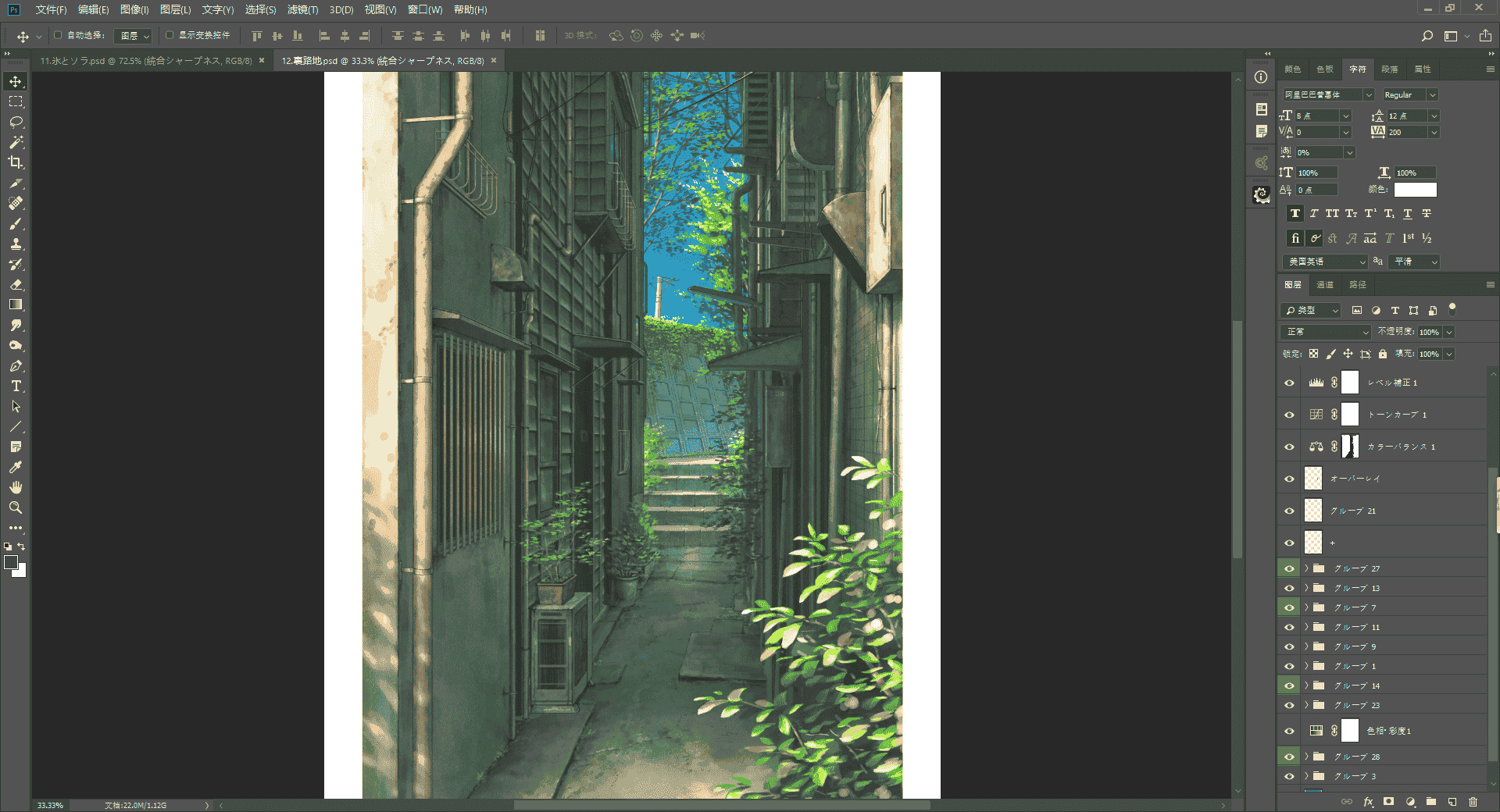
Task: Expand the グループ 13 group
Action: tap(1306, 588)
